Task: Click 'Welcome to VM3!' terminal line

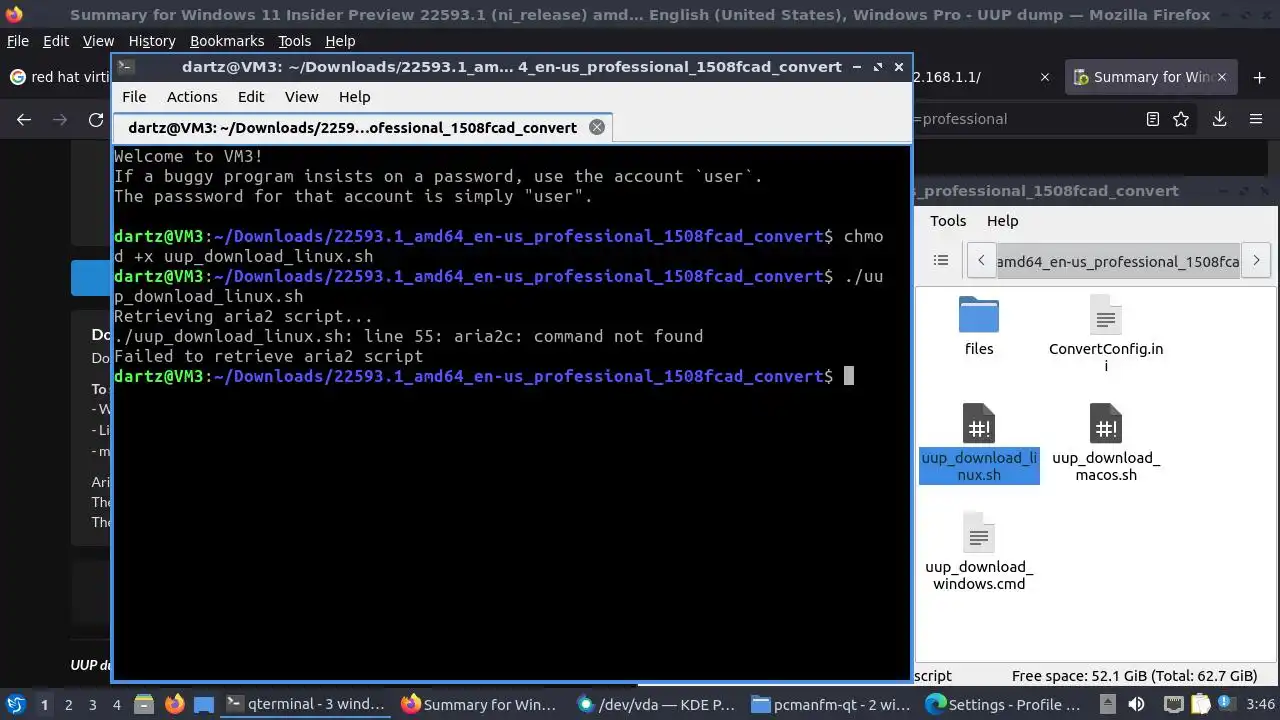Action: click(188, 156)
